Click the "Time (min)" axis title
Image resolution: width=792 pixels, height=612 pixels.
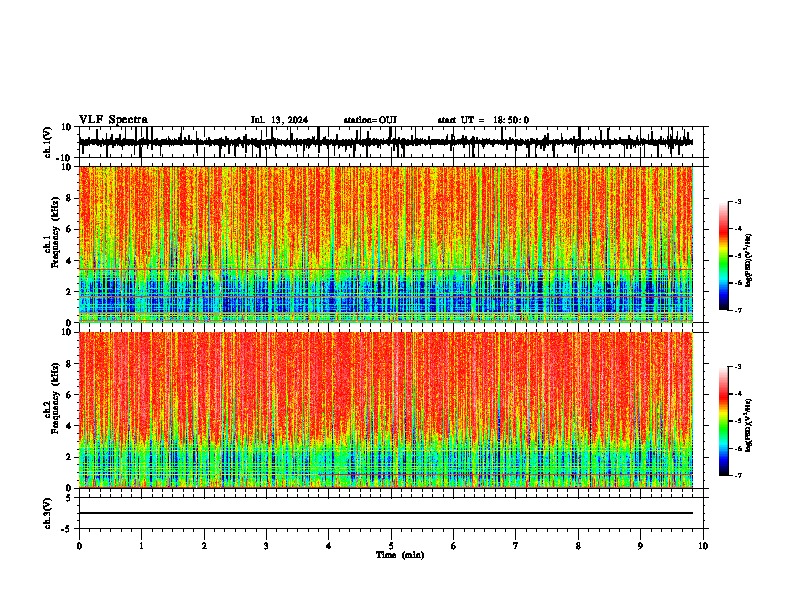(400, 555)
